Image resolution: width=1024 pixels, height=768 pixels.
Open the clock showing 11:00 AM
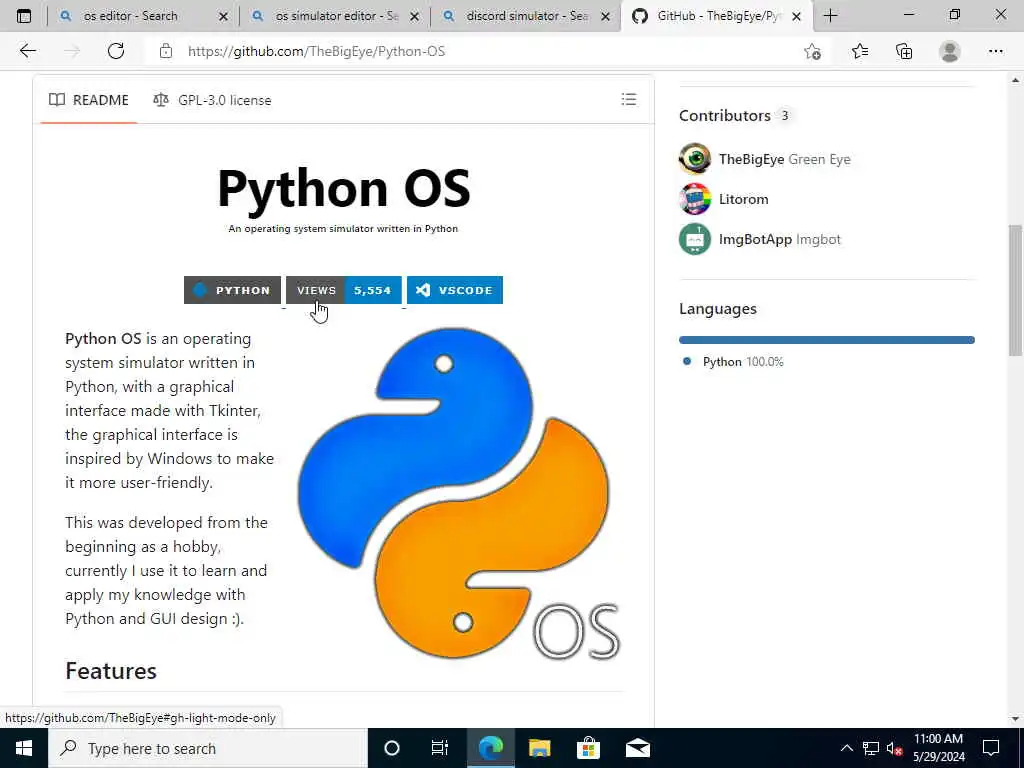(x=938, y=748)
